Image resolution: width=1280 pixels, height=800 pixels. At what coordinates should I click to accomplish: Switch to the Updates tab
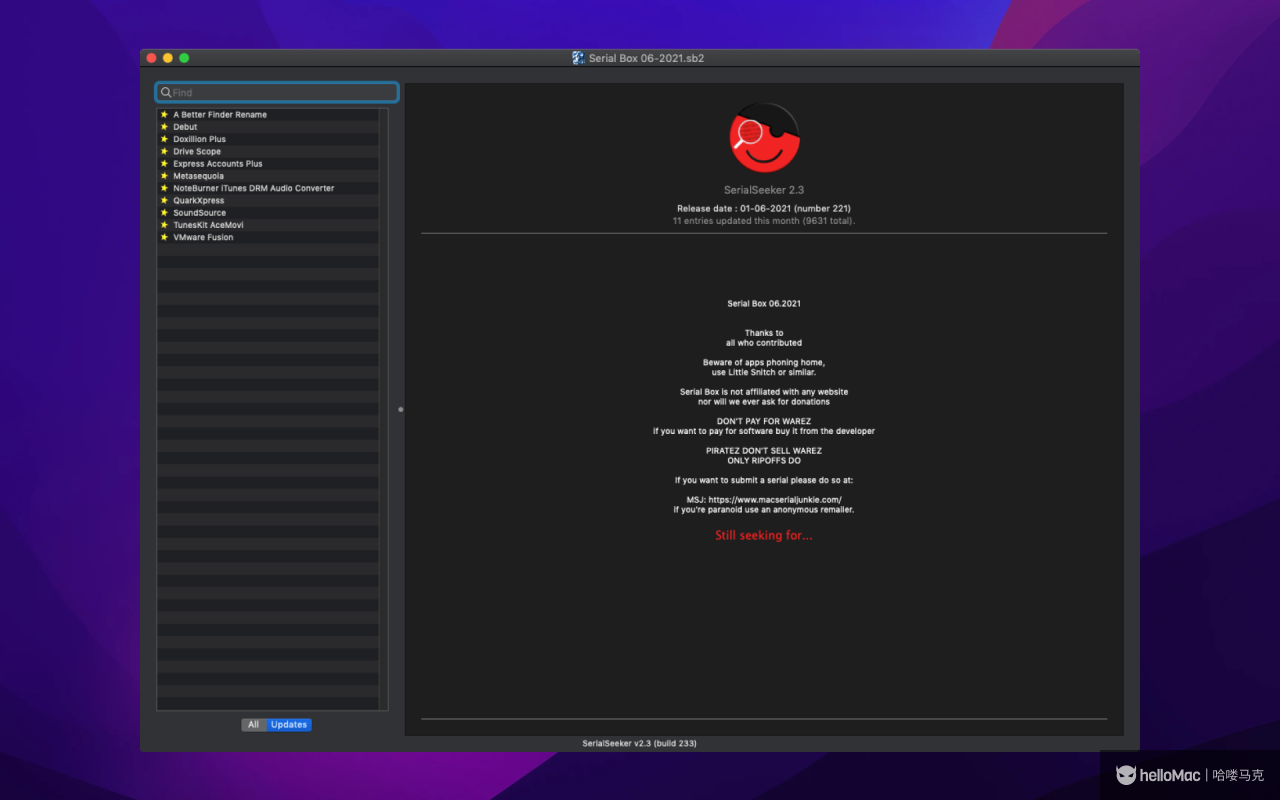(289, 725)
